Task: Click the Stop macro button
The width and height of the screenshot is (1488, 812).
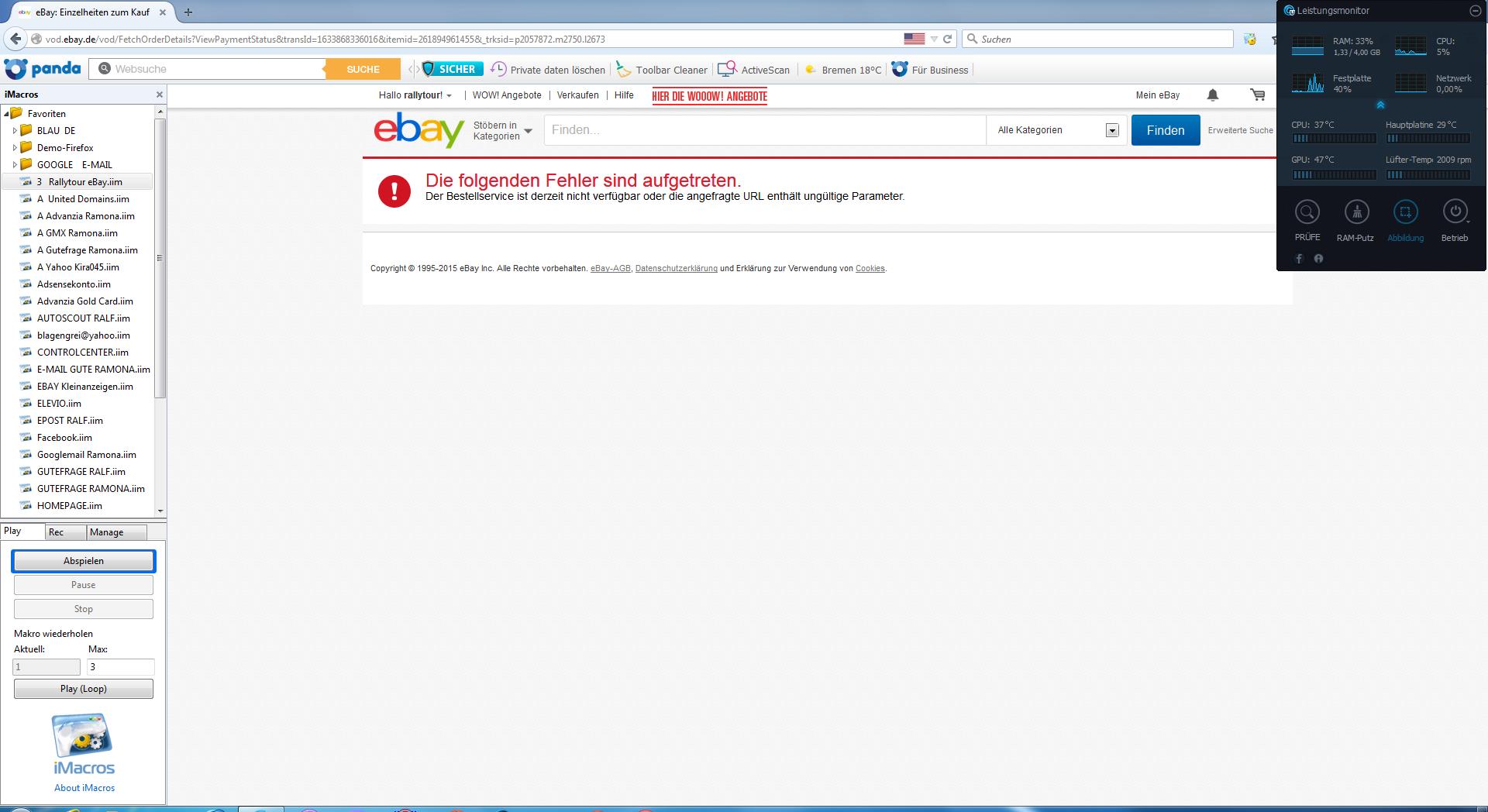Action: pyautogui.click(x=84, y=609)
